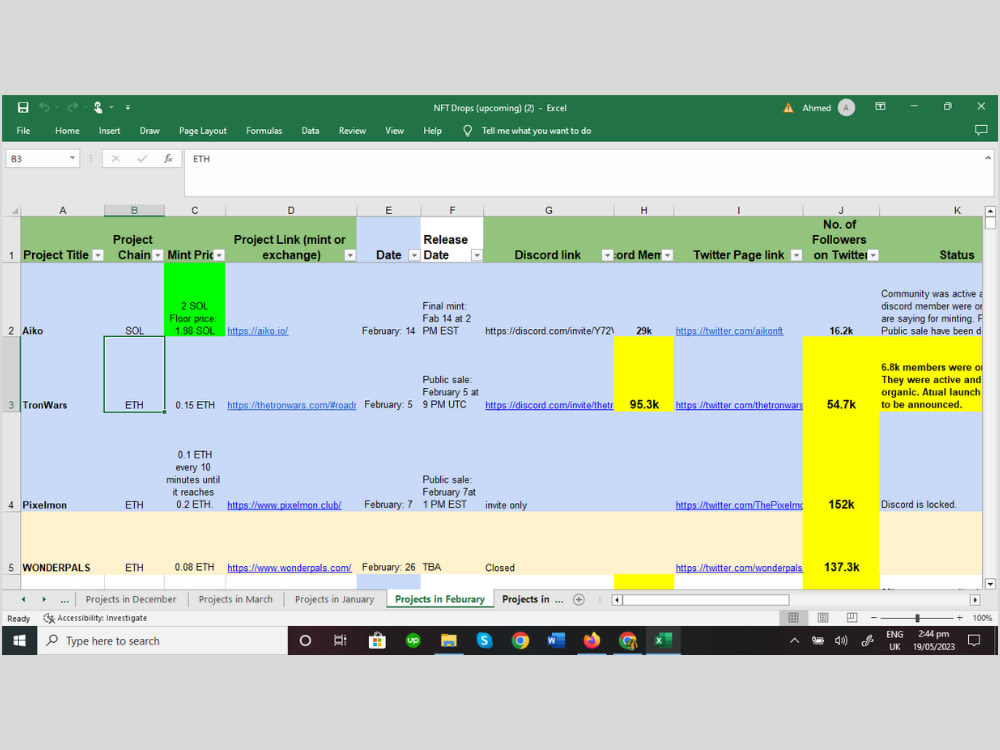Select the 152k followers cell
This screenshot has width=1000, height=750.
841,462
